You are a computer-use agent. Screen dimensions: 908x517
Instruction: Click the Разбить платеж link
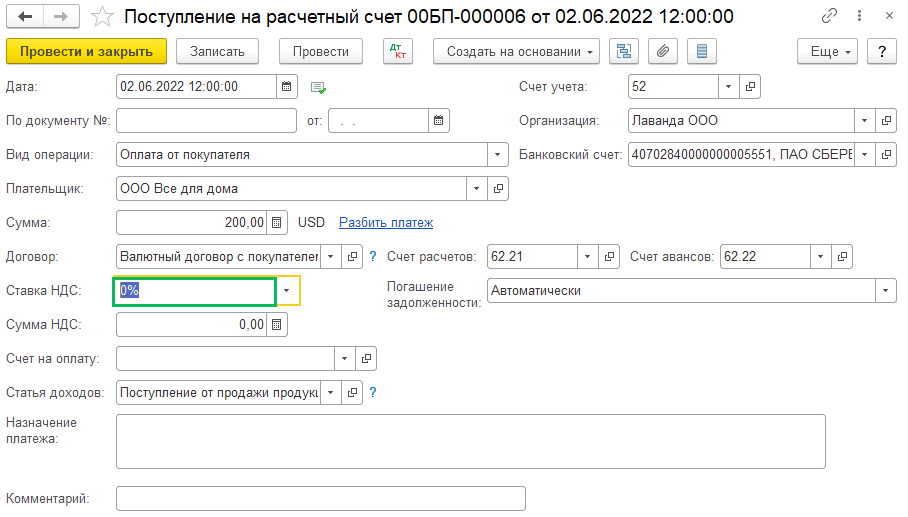pos(386,223)
